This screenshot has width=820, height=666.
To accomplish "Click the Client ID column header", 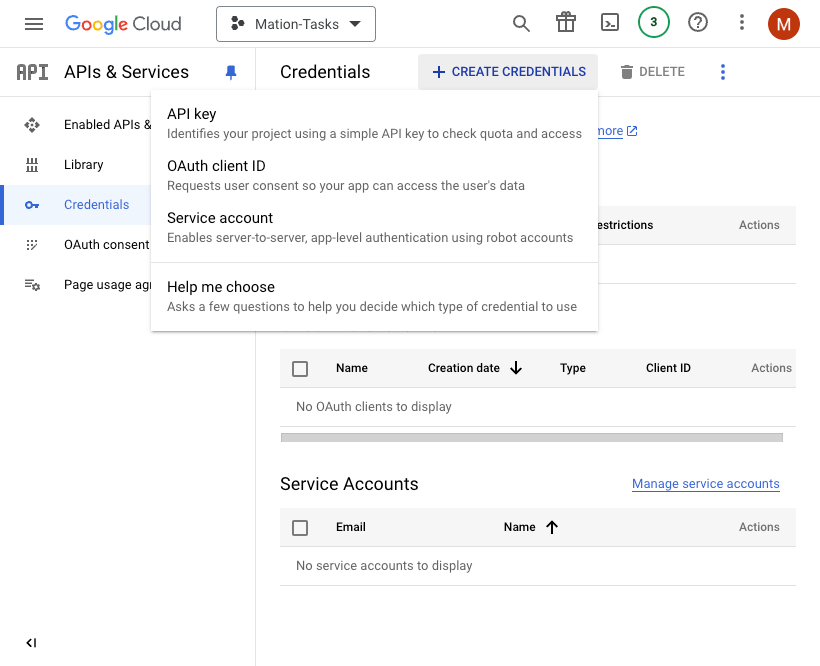I will 668,368.
